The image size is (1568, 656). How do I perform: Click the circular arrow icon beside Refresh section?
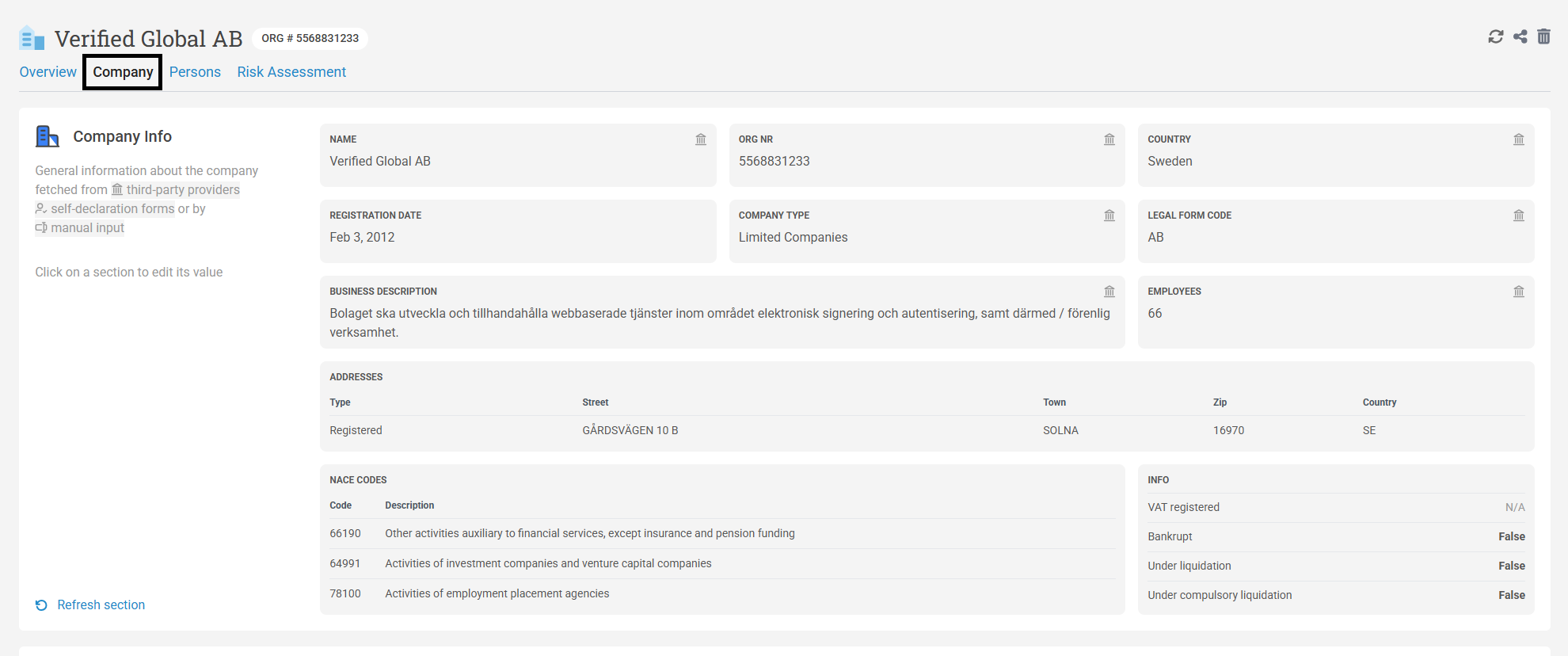(41, 605)
